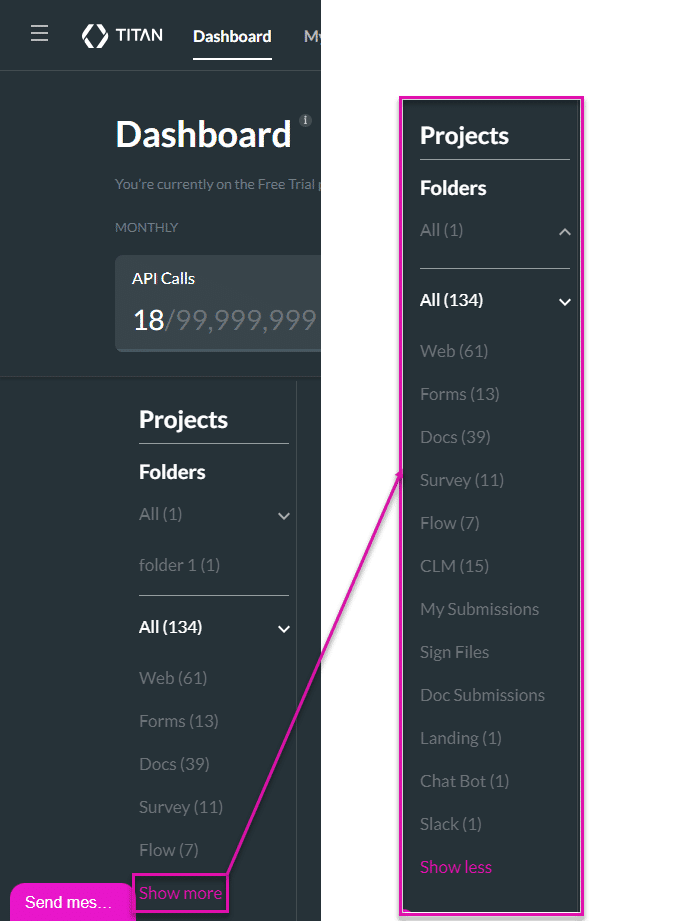Open the hamburger menu
694x921 pixels.
pyautogui.click(x=39, y=35)
